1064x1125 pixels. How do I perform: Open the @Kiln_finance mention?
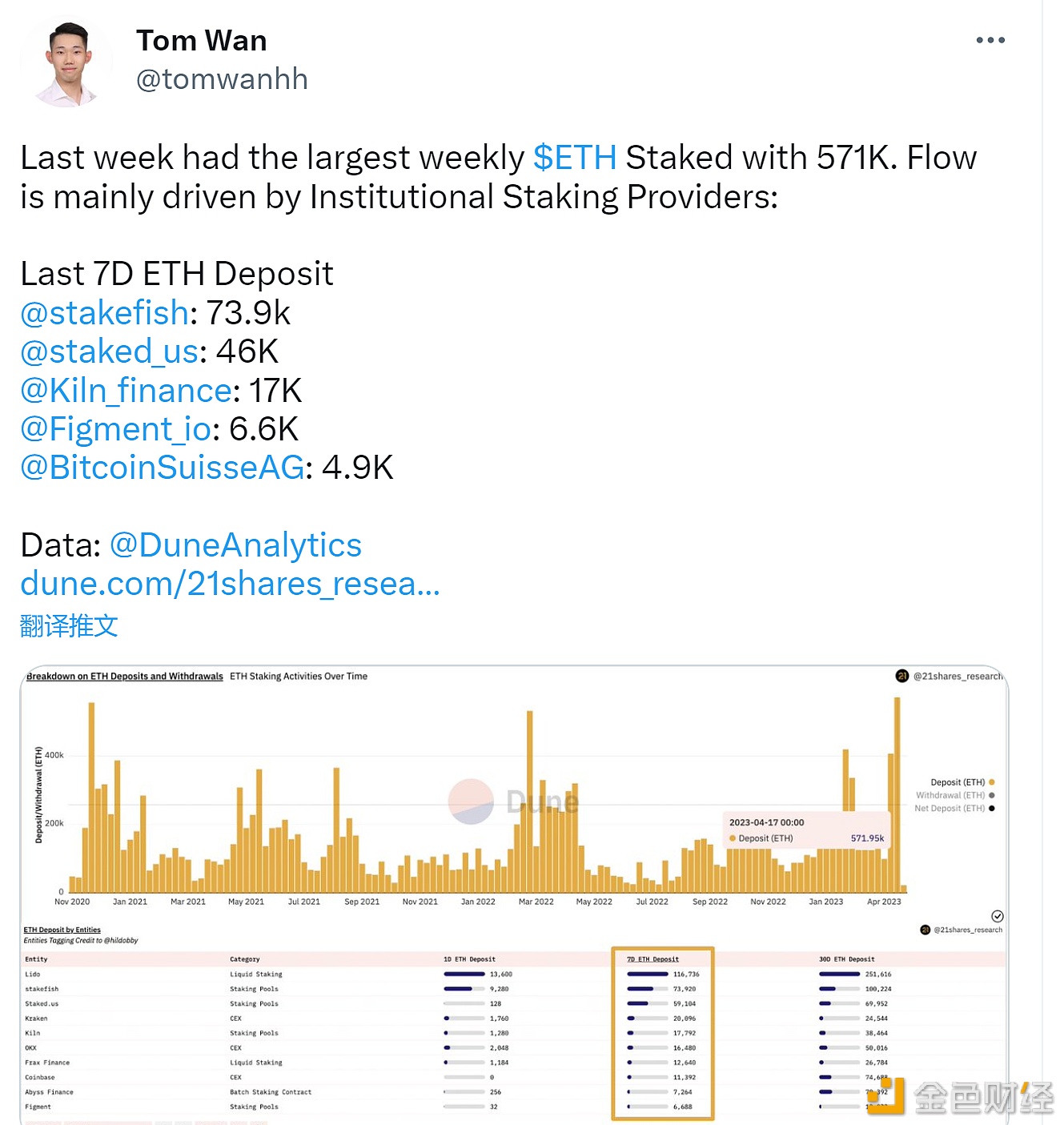pos(126,391)
